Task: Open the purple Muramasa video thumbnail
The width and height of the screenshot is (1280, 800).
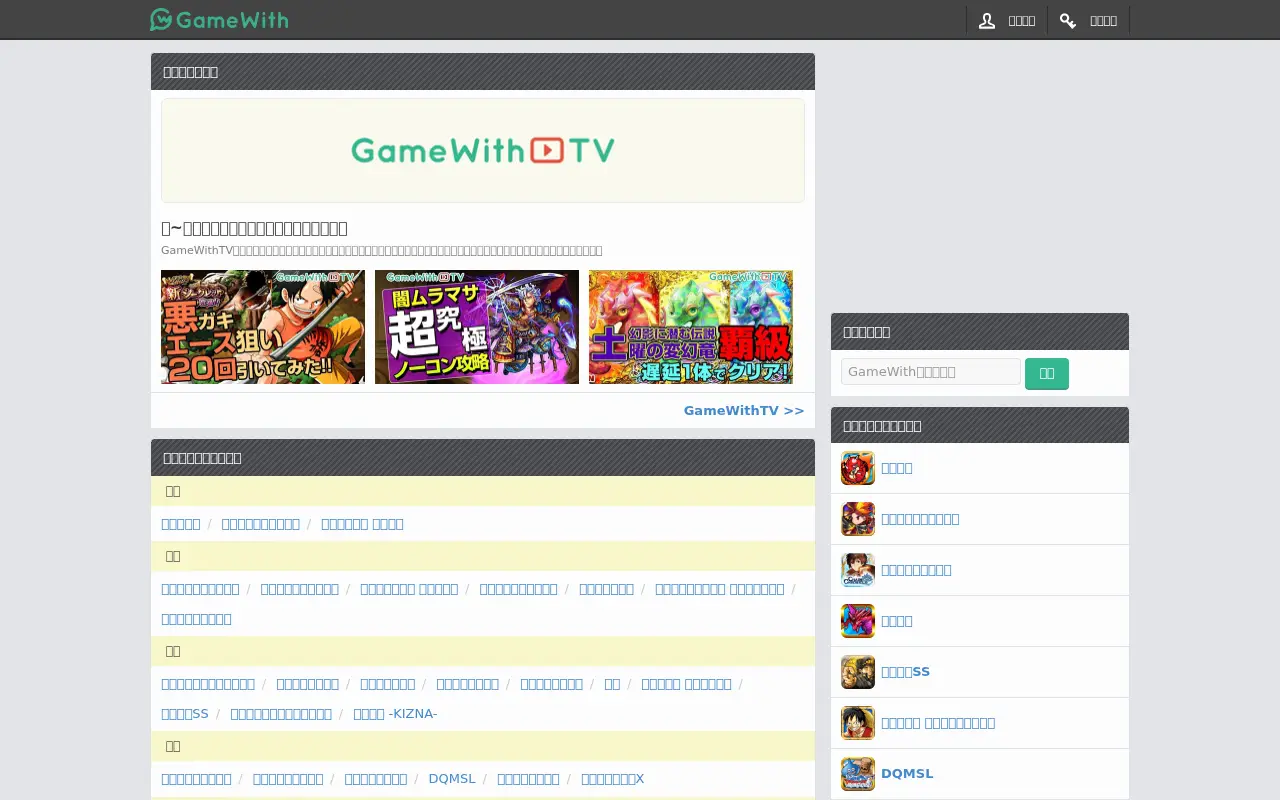Action: (477, 327)
